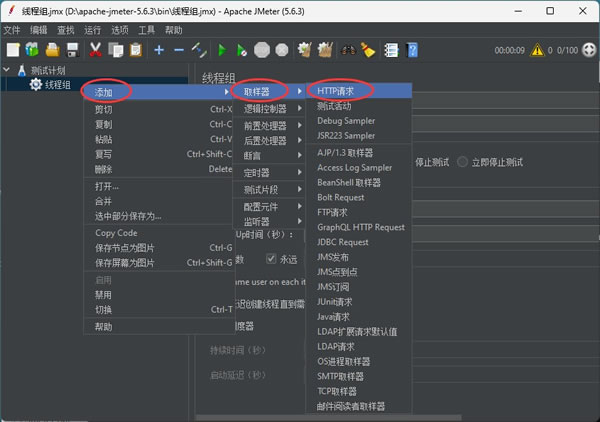
Task: Click the Search binoculars icon
Action: (x=348, y=50)
